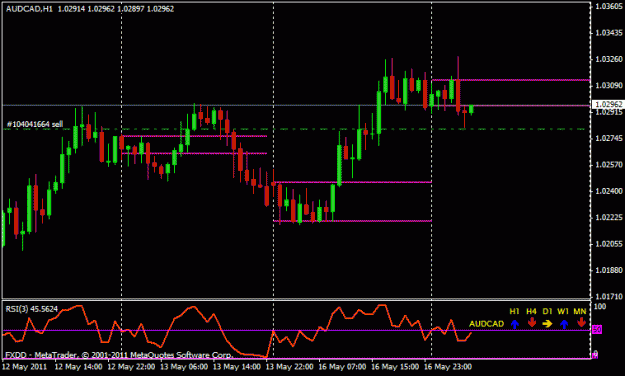
Task: Click the current price marker 1.02962
Action: (x=608, y=104)
